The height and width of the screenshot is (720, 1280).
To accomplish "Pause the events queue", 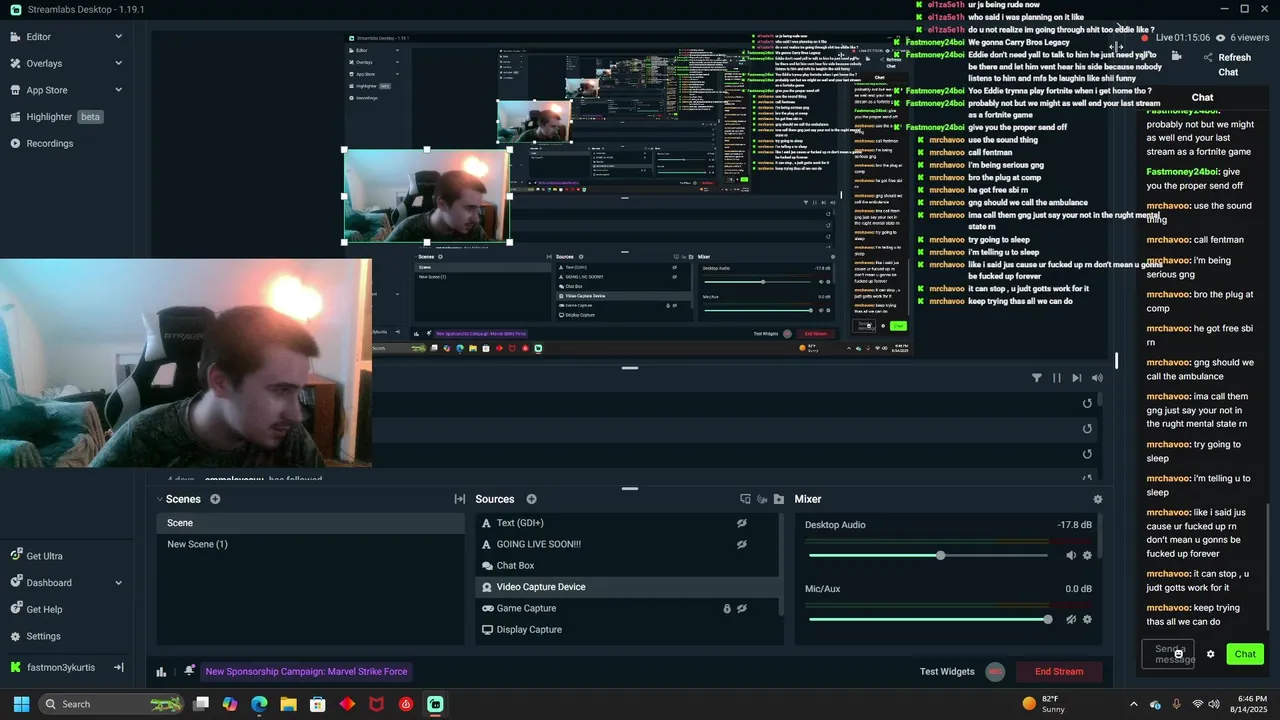I will click(x=1057, y=378).
